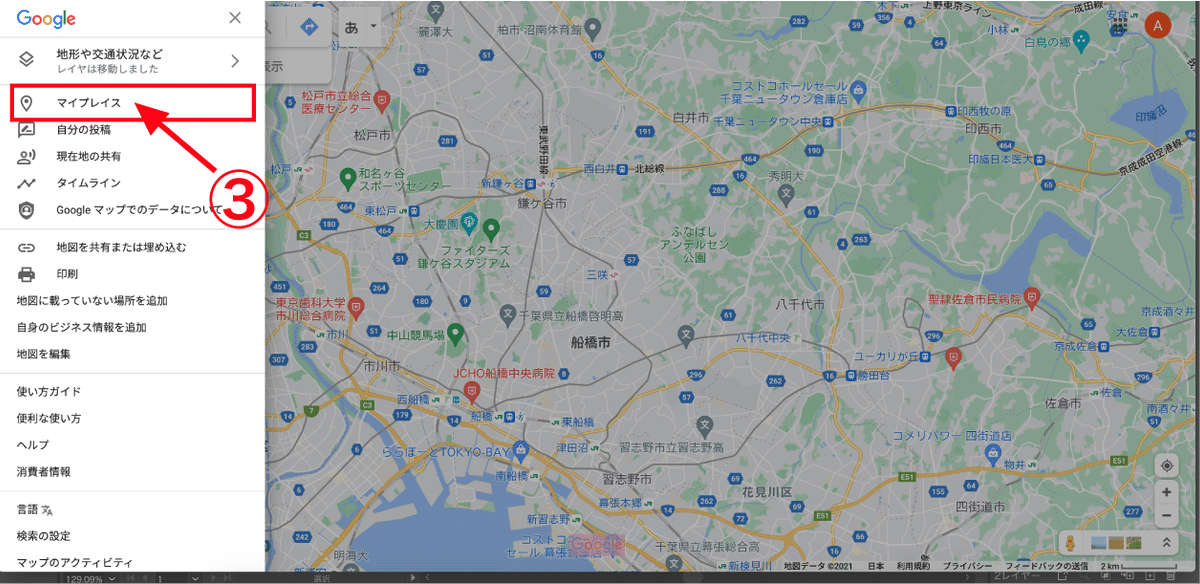The height and width of the screenshot is (584, 1200).
Task: Click the 船橋市 city label
Action: 591,342
